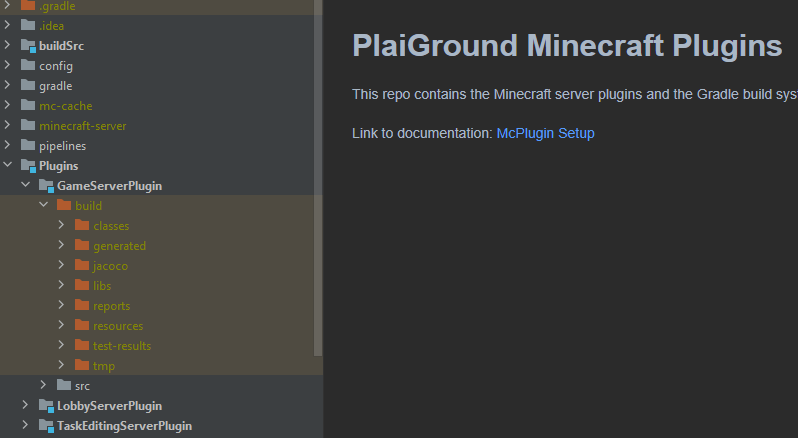Viewport: 798px width, 438px height.
Task: Click the LobbyServerPlugin module icon
Action: click(x=46, y=406)
